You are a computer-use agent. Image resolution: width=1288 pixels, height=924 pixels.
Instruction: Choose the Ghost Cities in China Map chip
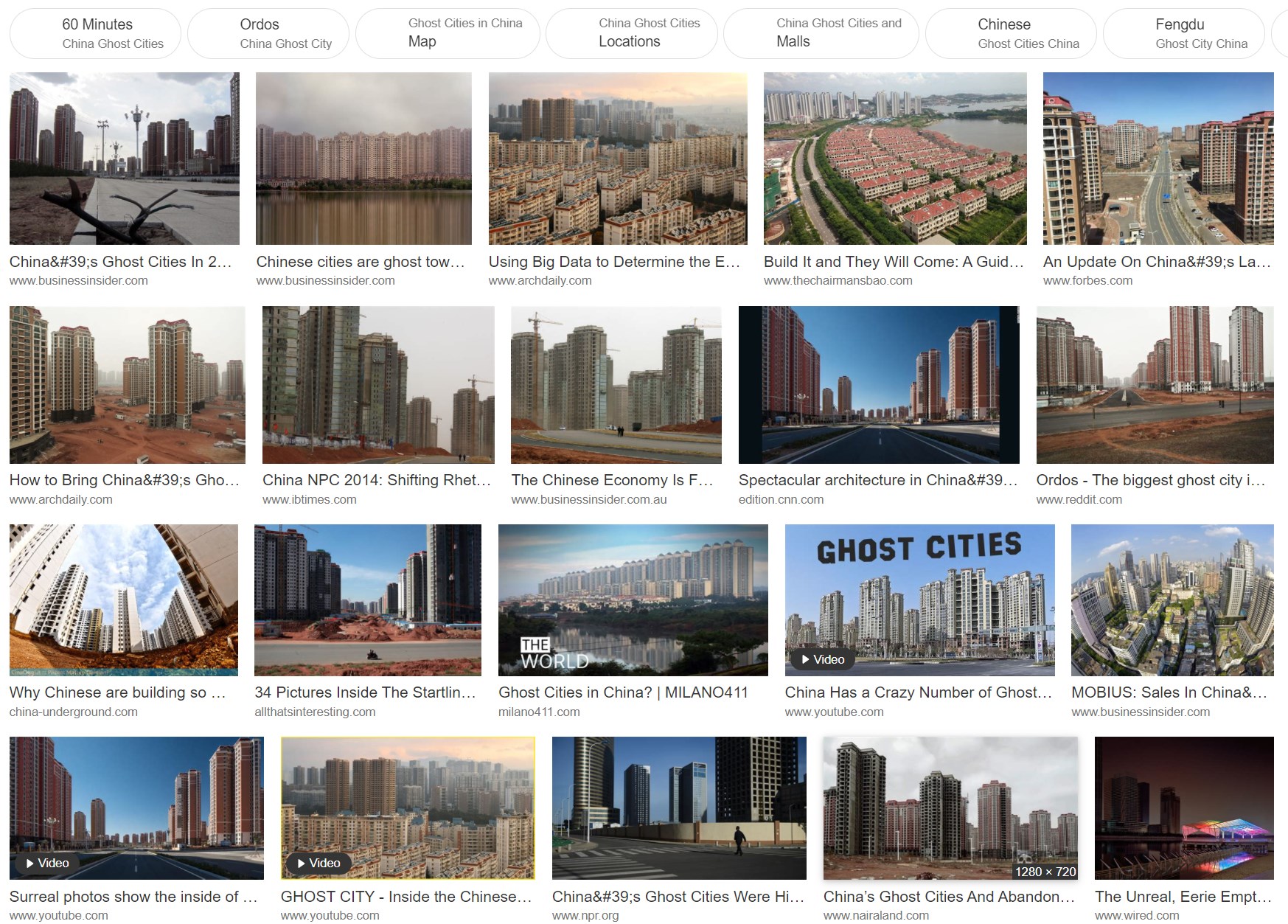click(448, 34)
